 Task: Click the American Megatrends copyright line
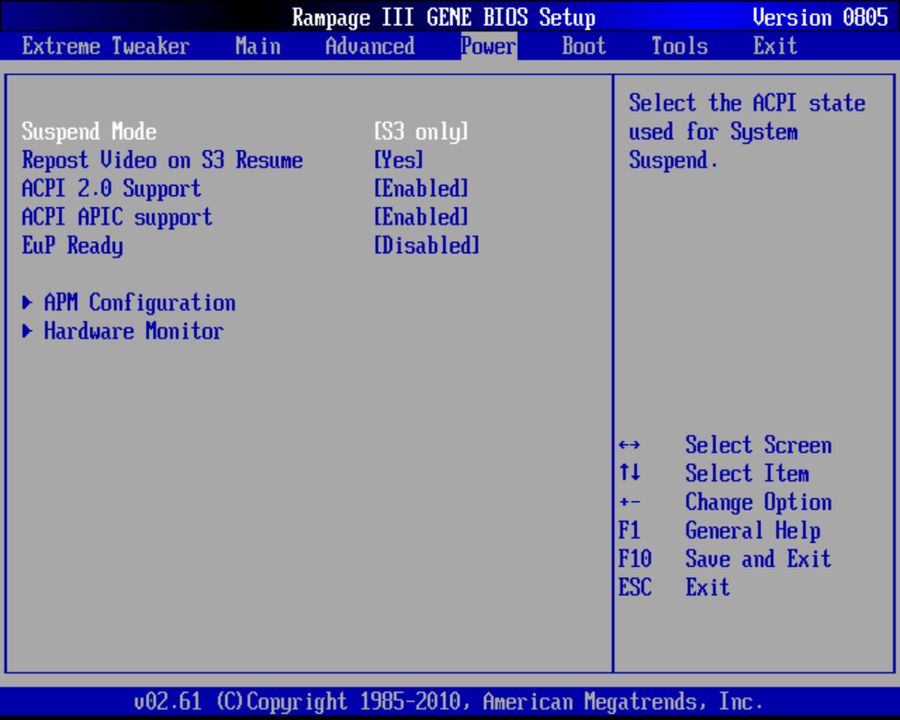[448, 702]
